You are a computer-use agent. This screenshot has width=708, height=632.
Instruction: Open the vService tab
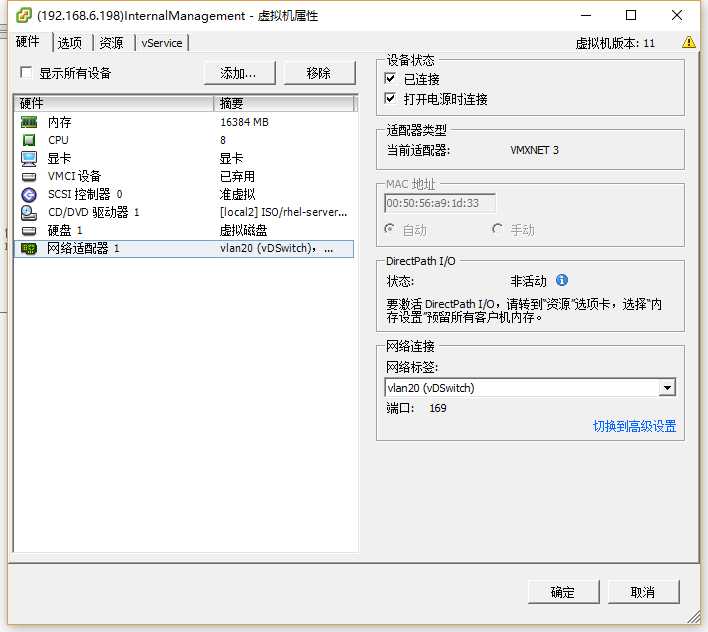(x=162, y=43)
